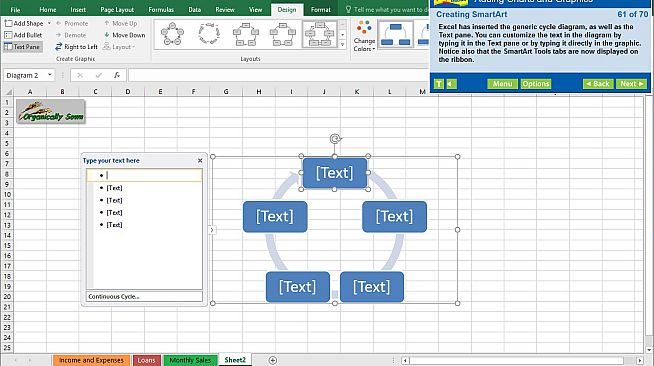Select column header E

[x=160, y=91]
